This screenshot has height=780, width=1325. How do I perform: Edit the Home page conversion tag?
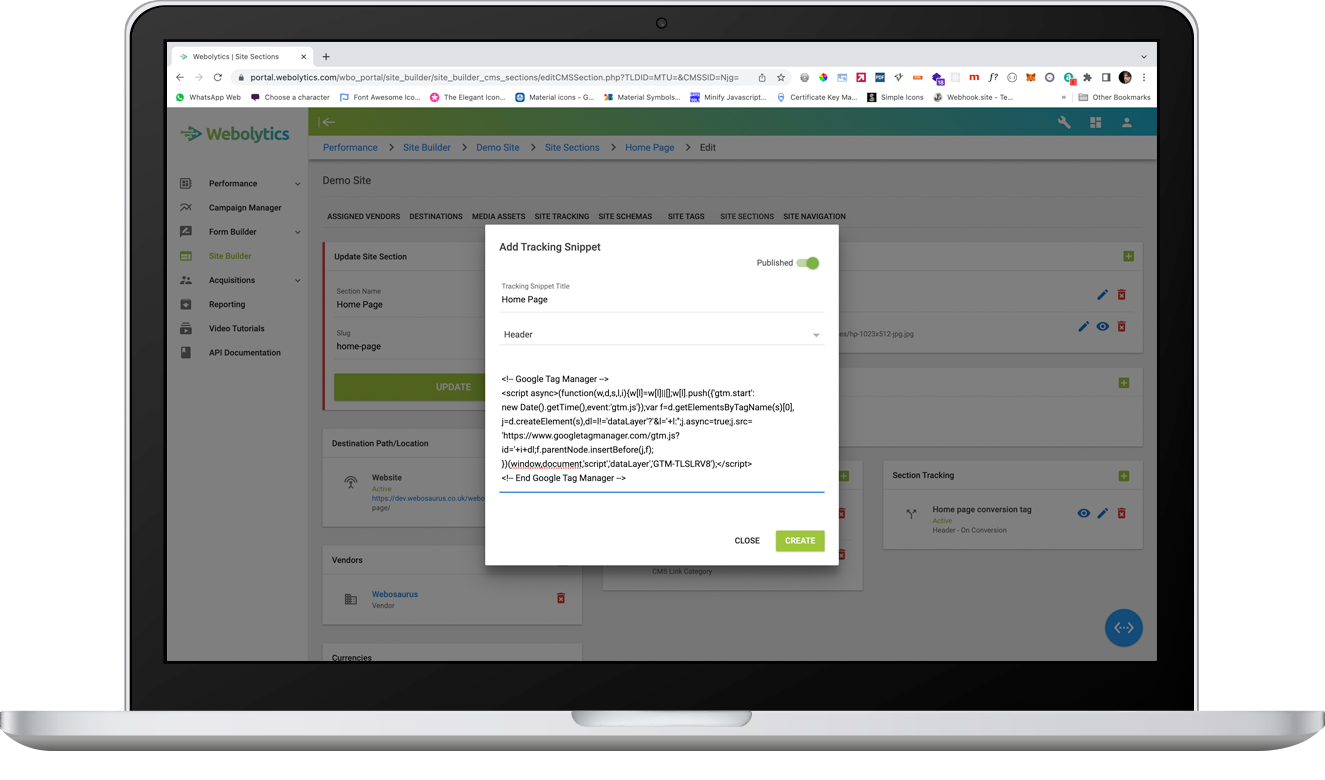click(1102, 513)
